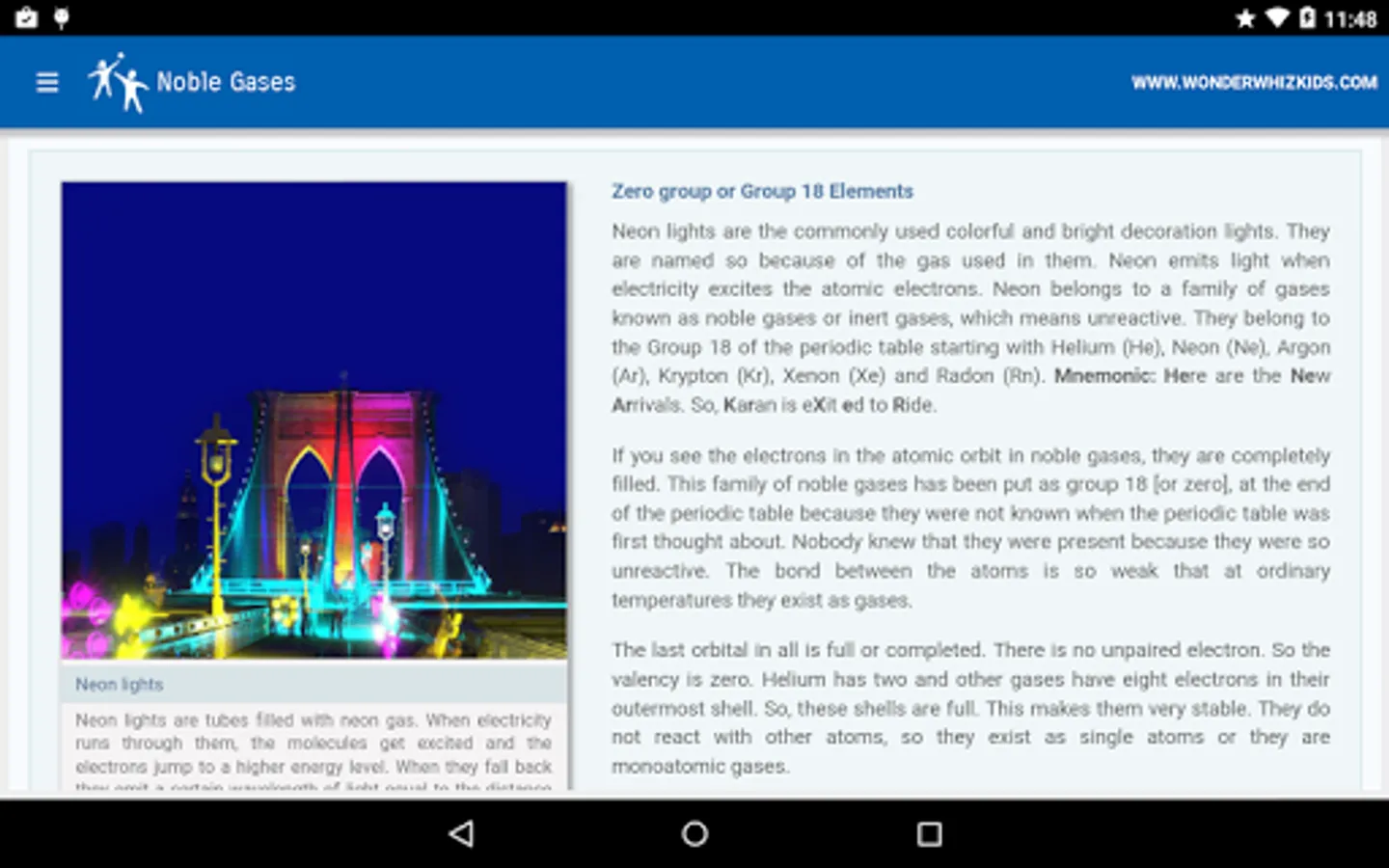Open the hamburger navigation menu

pos(47,83)
